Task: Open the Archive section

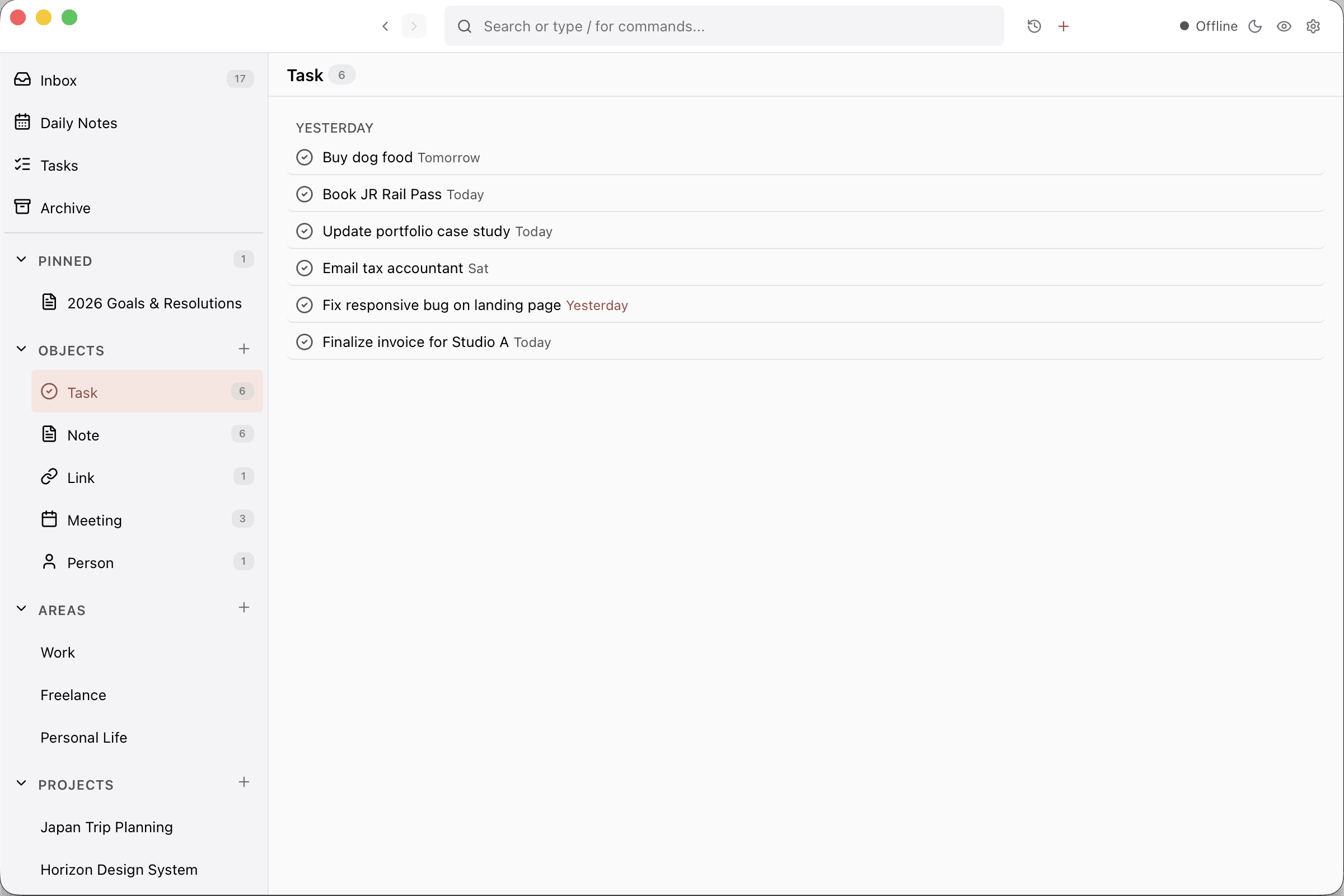Action: pyautogui.click(x=65, y=208)
